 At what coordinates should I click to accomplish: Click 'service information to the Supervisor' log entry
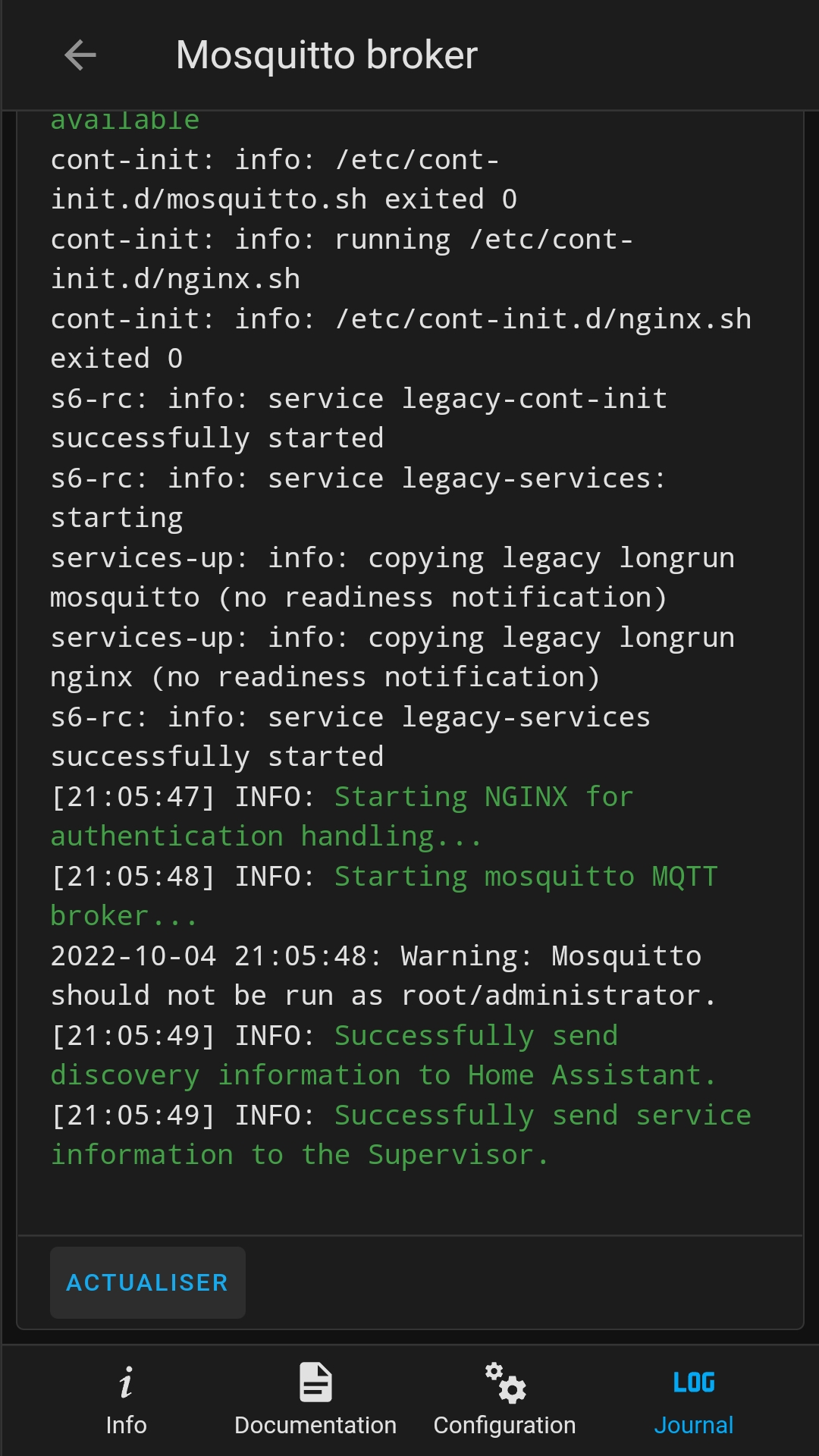[400, 1135]
